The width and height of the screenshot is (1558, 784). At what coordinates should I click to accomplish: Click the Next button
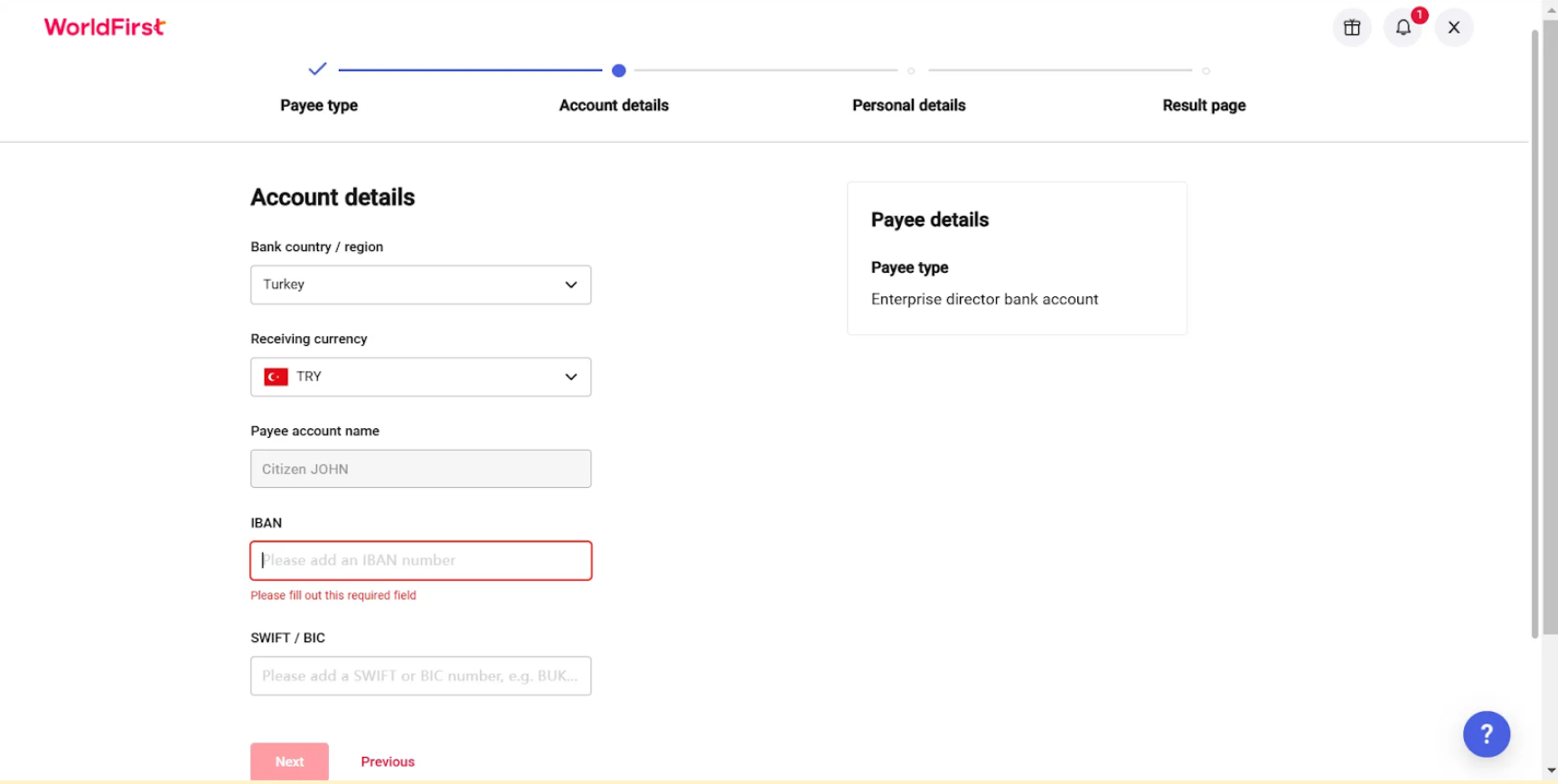289,761
